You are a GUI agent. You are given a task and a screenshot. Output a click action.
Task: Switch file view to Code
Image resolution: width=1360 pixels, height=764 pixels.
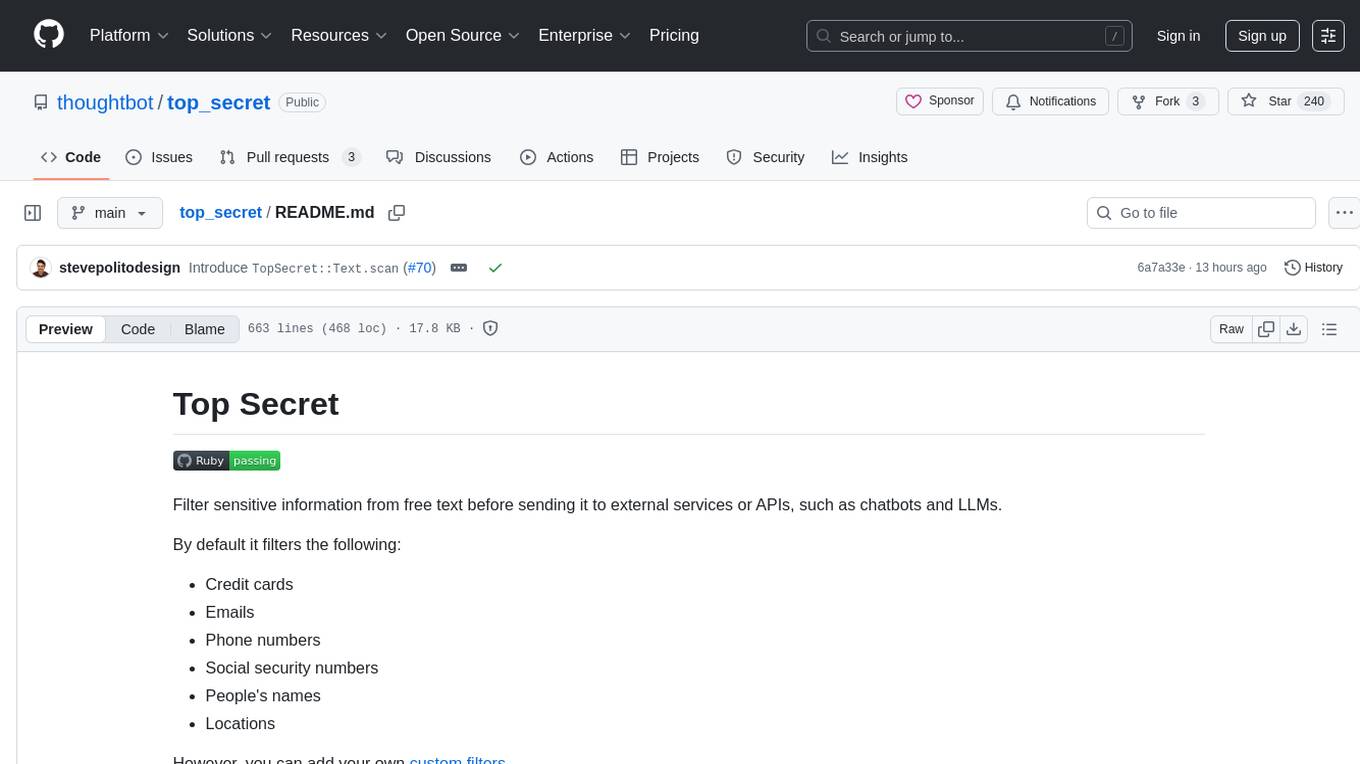[138, 329]
